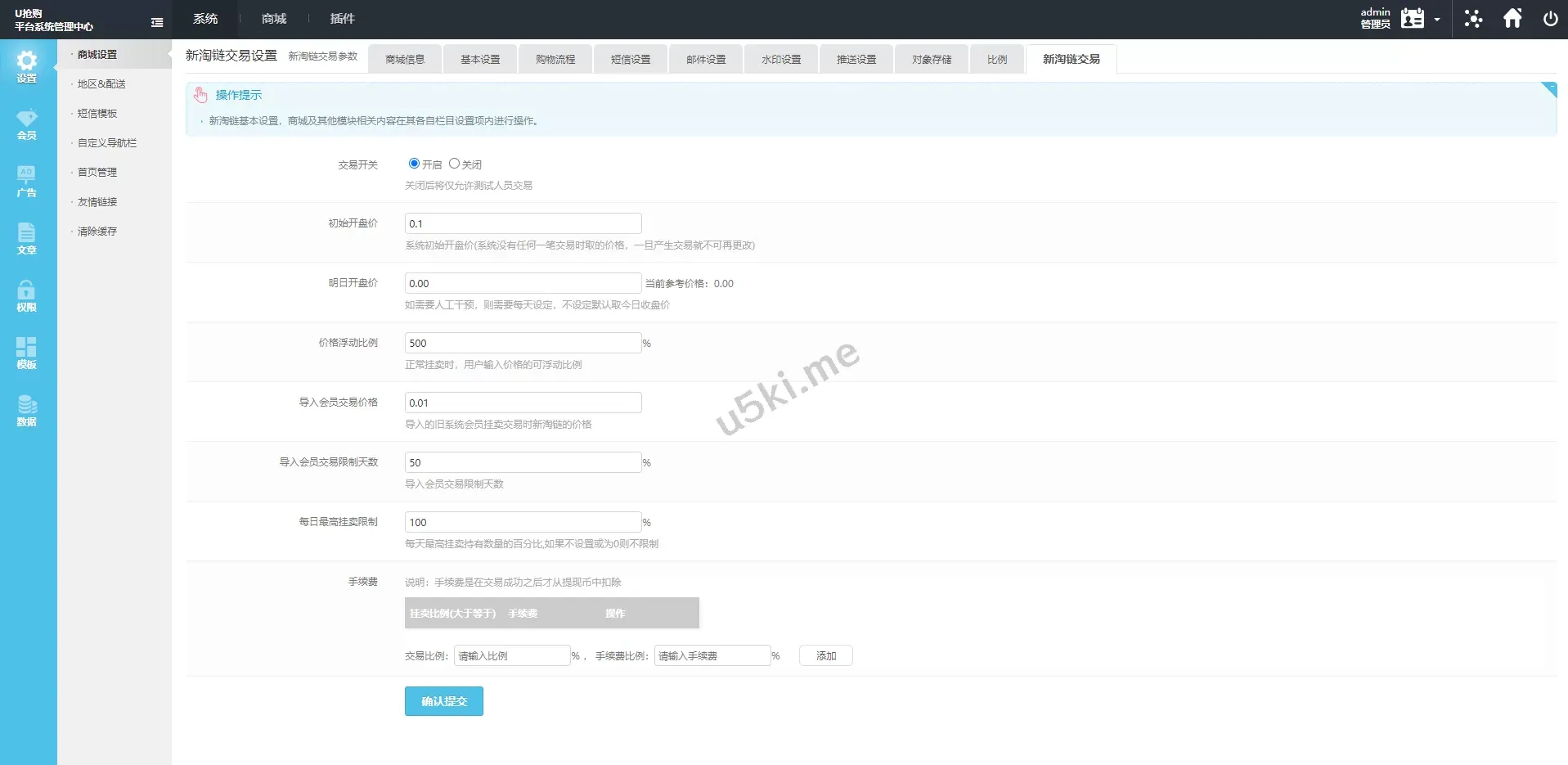Select the 关闭 radio button
The height and width of the screenshot is (765, 1568).
pyautogui.click(x=454, y=164)
